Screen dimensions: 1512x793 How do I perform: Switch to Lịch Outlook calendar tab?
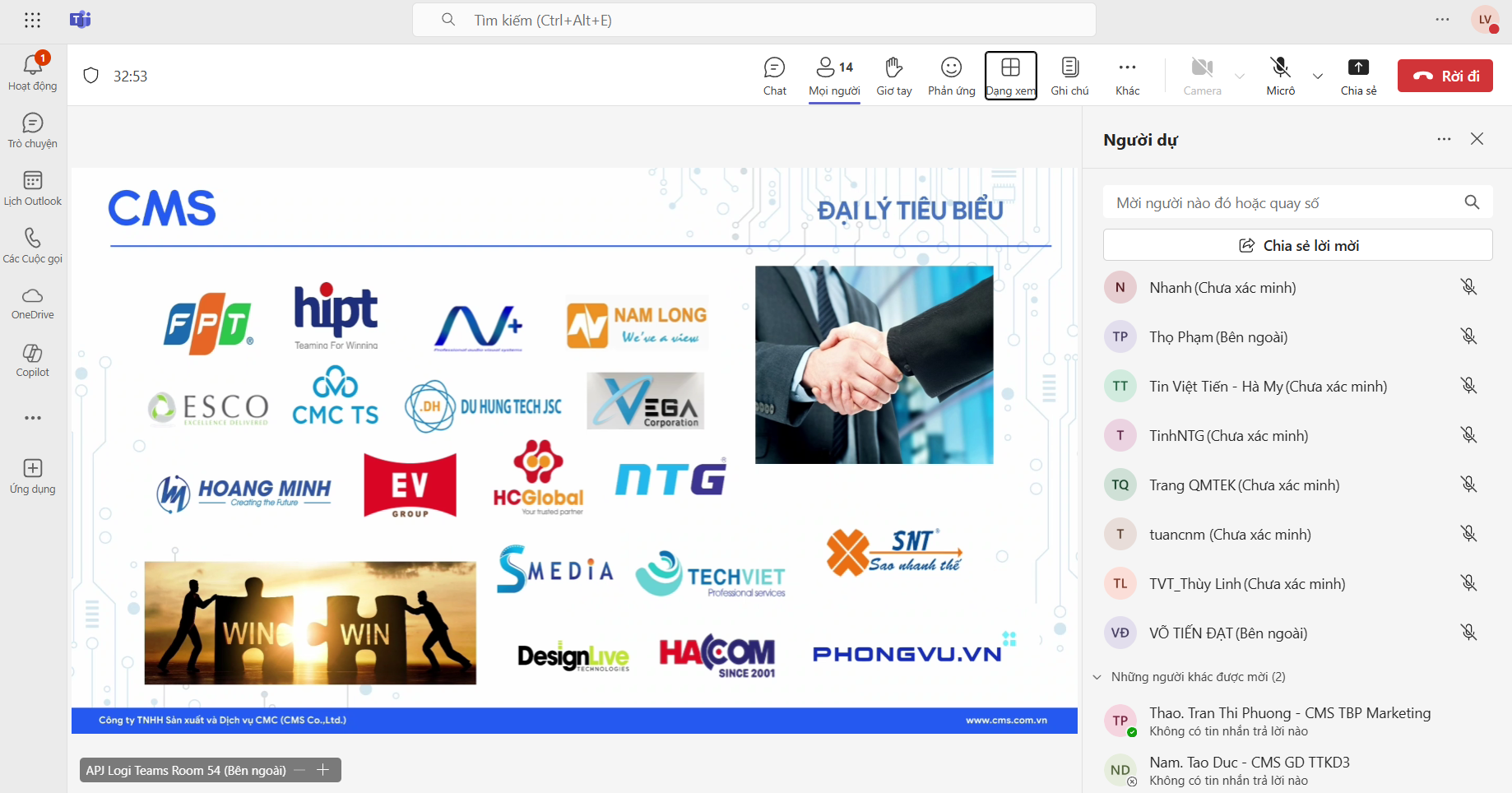(33, 188)
